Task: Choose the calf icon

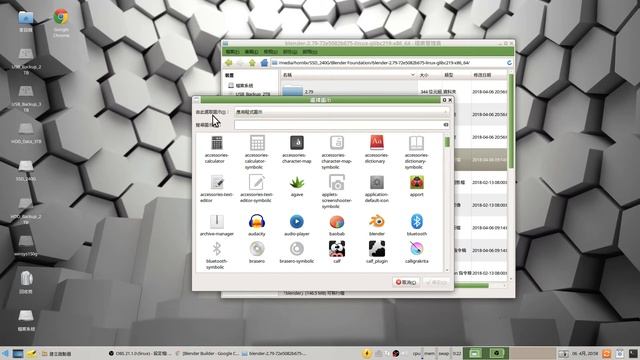Action: click(337, 249)
